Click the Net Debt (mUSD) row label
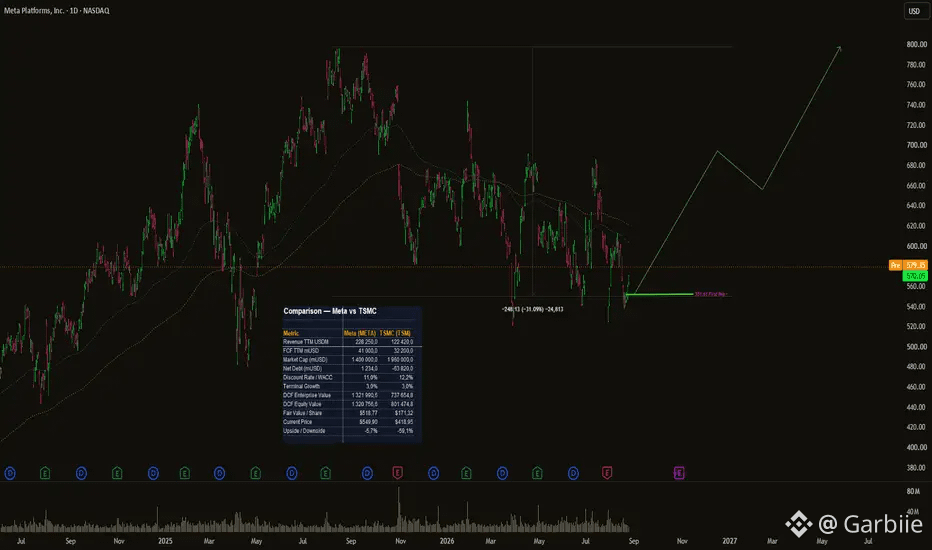 click(x=303, y=369)
